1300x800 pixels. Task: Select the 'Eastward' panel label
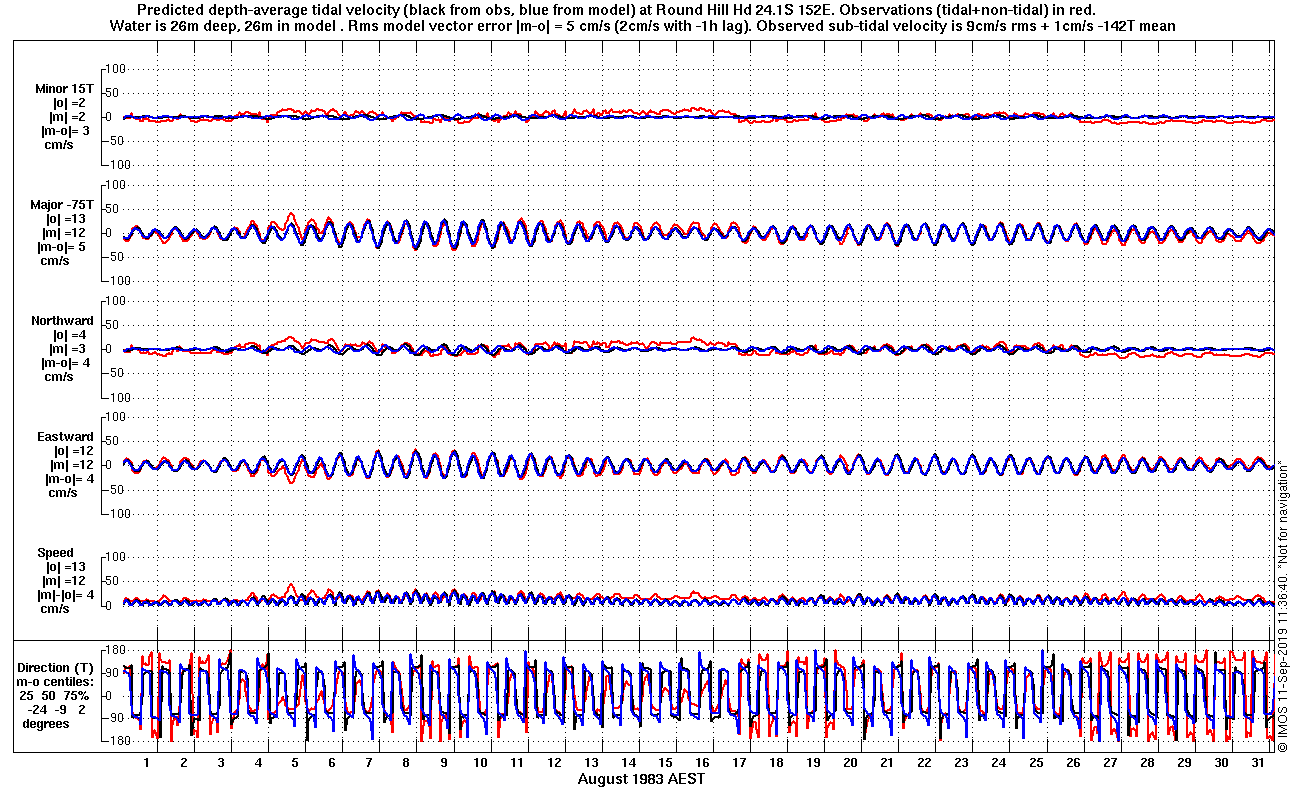[x=65, y=437]
